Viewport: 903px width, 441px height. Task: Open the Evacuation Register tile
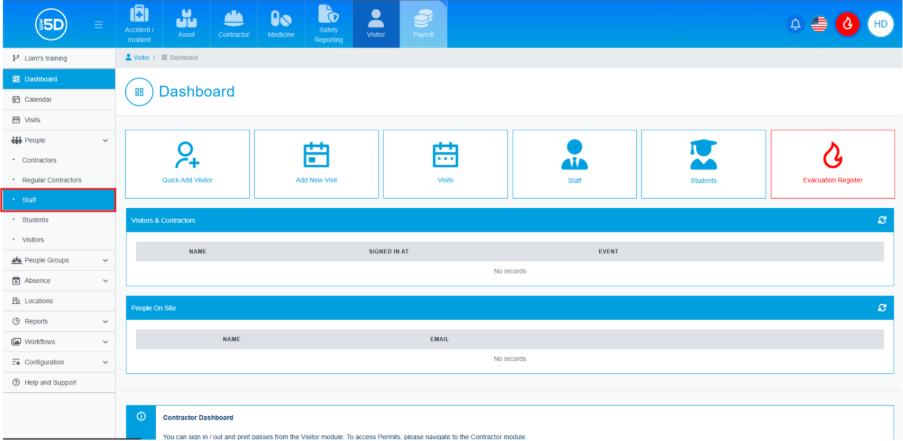pos(832,163)
